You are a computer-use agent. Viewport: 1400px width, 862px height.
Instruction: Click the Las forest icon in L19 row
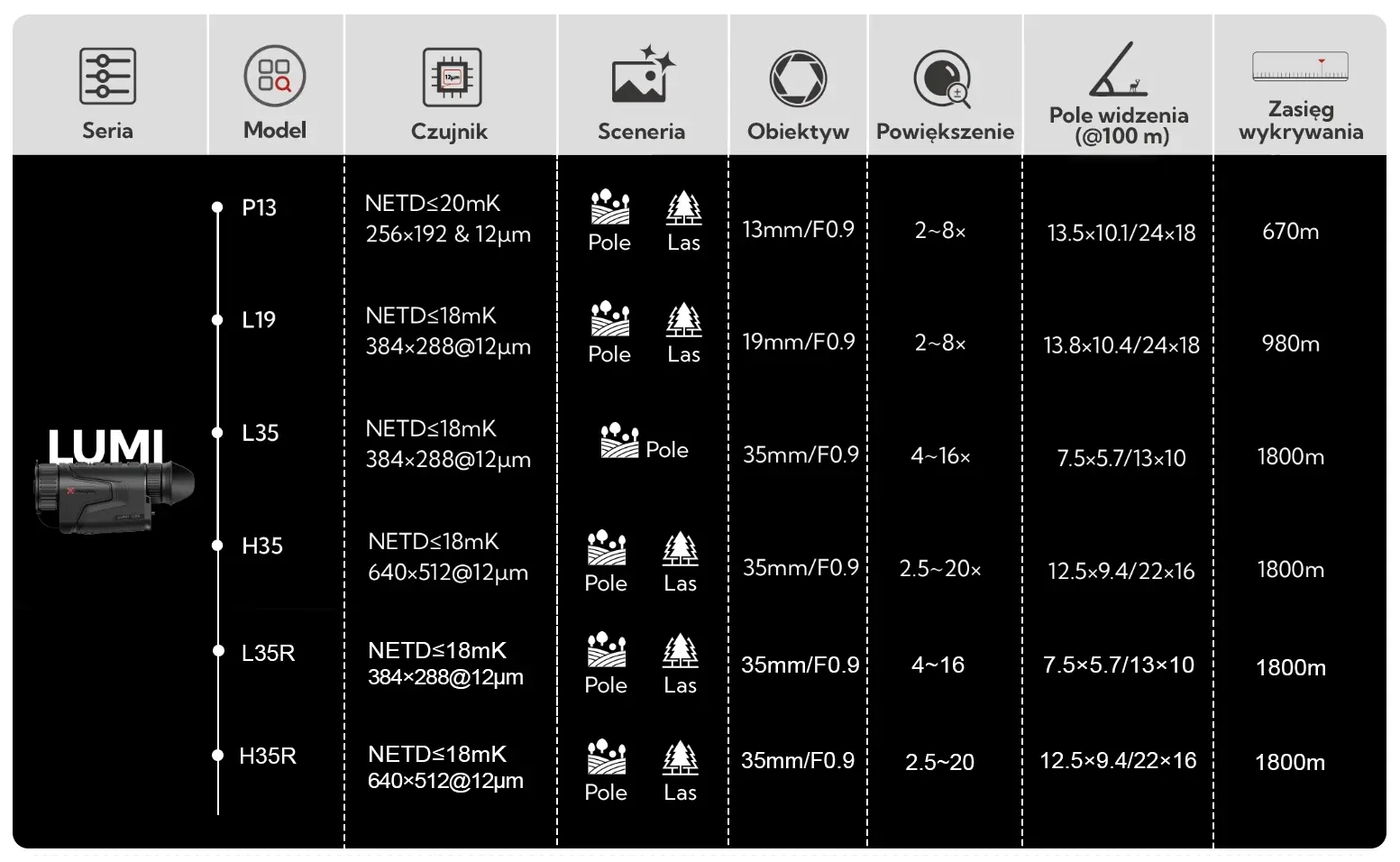coord(683,319)
